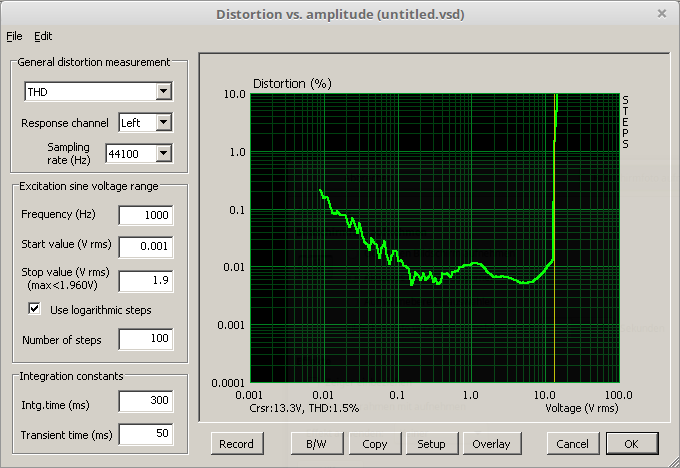Open the Response channel dropdown
The width and height of the screenshot is (680, 468).
coord(163,123)
